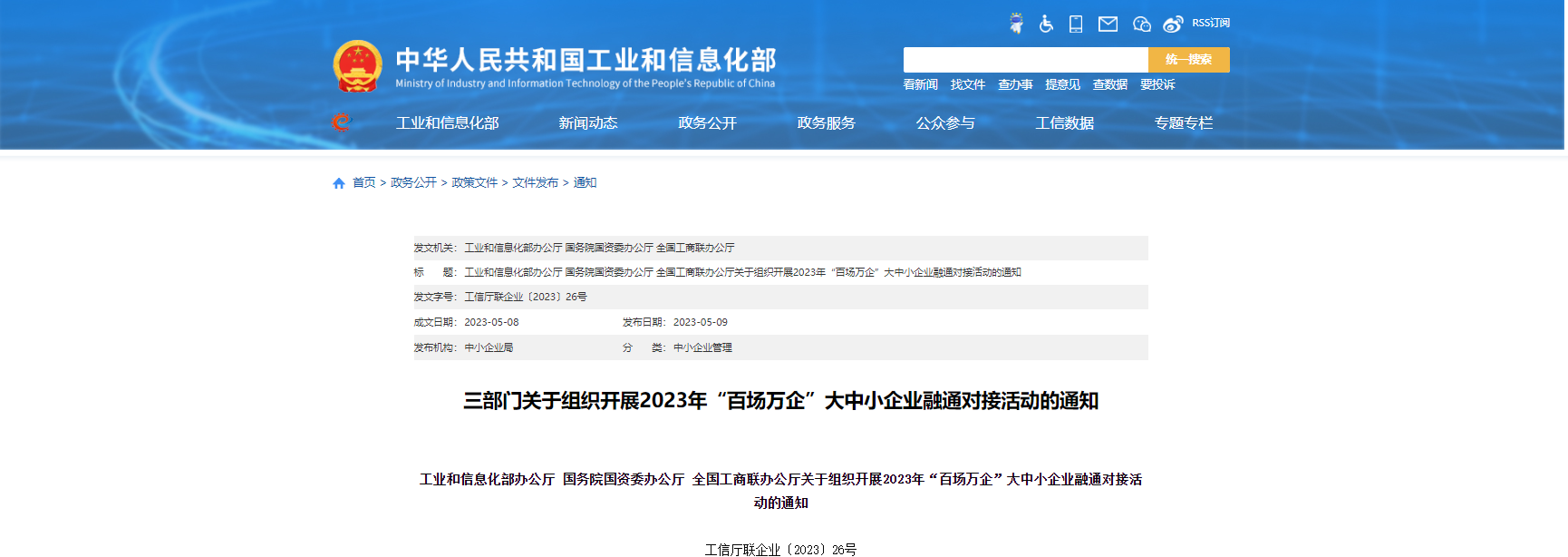Click the 找文件 quick link
This screenshot has width=1568, height=557.
pyautogui.click(x=967, y=84)
